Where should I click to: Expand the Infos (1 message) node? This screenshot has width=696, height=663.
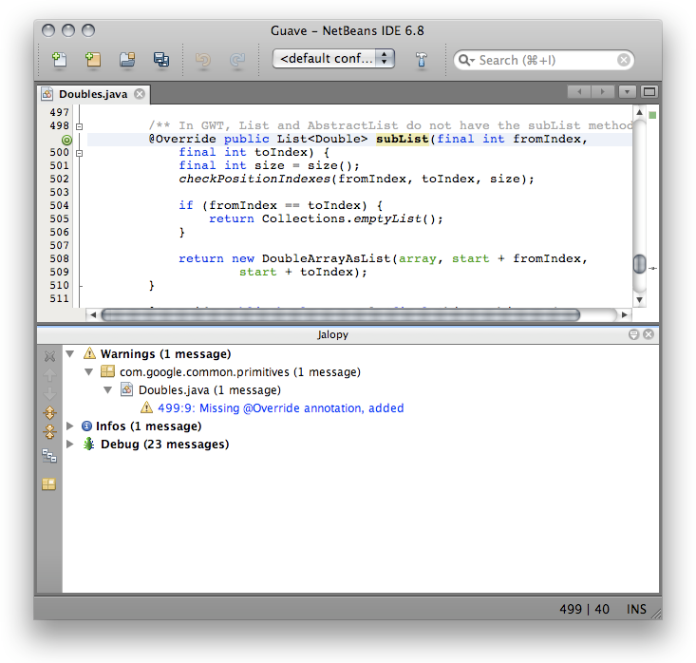[x=70, y=426]
